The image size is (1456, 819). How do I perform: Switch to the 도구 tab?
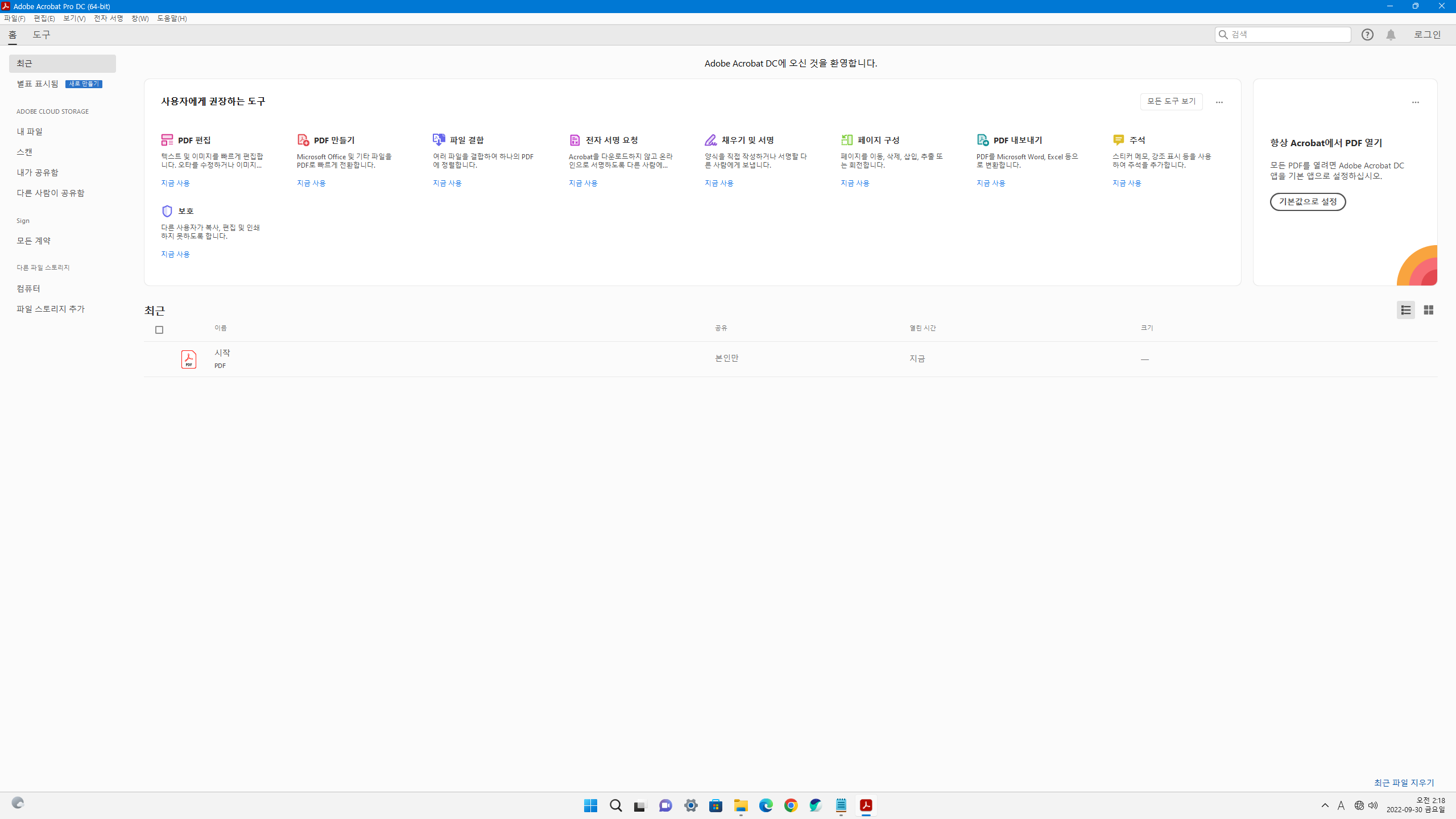point(42,35)
